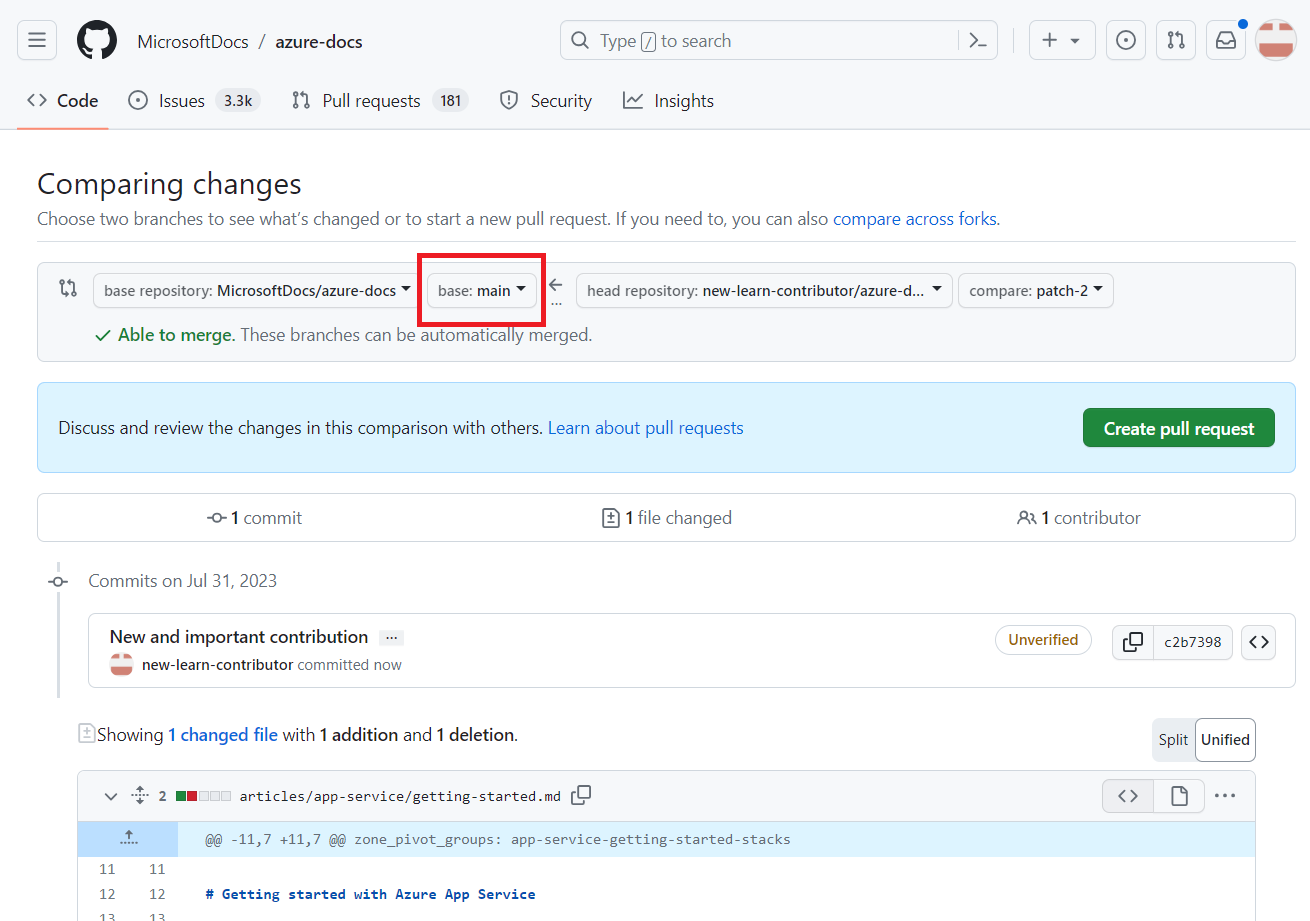The height and width of the screenshot is (921, 1310).
Task: Open the command palette beside the search bar
Action: (977, 40)
